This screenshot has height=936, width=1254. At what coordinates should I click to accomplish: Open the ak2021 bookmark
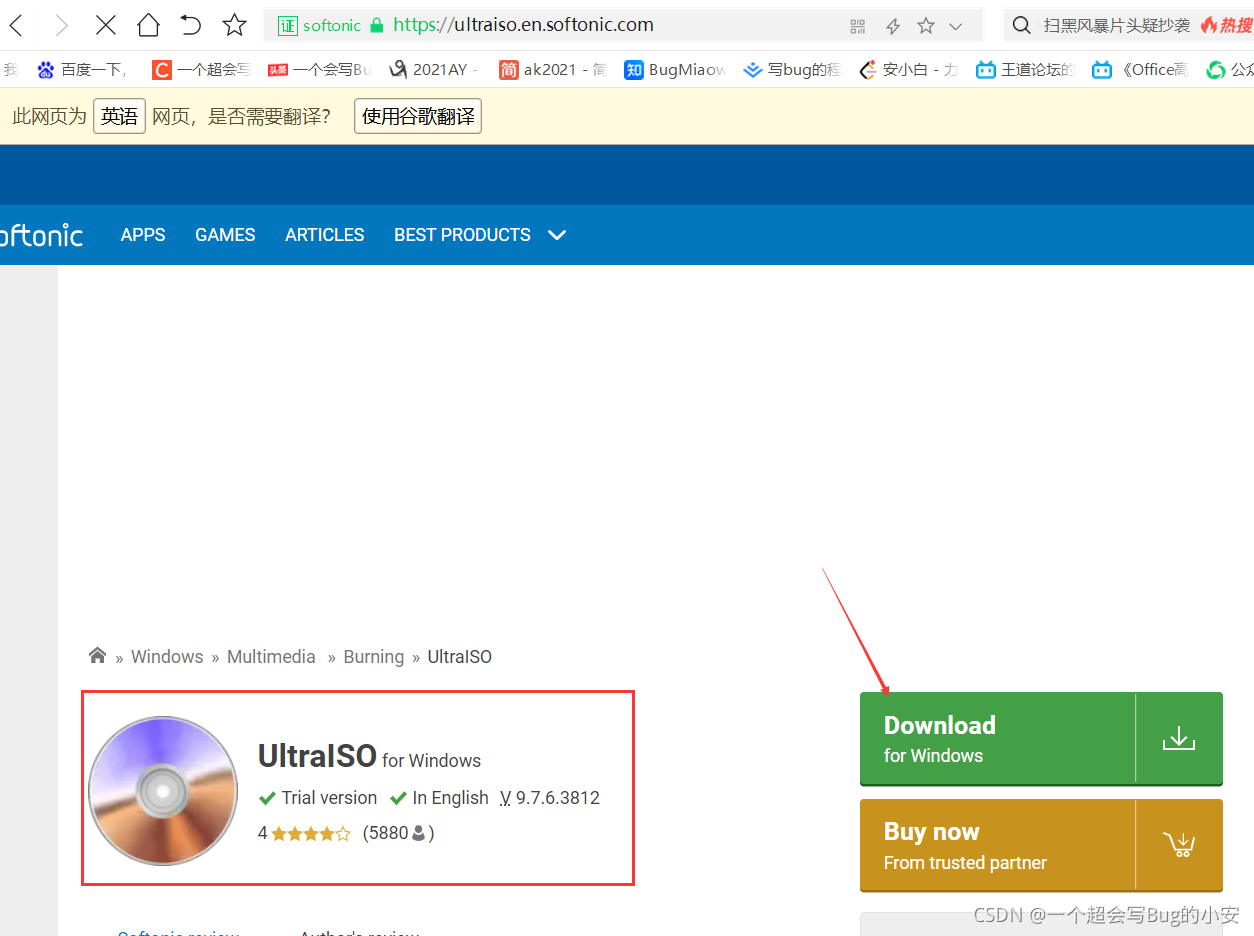pyautogui.click(x=553, y=70)
